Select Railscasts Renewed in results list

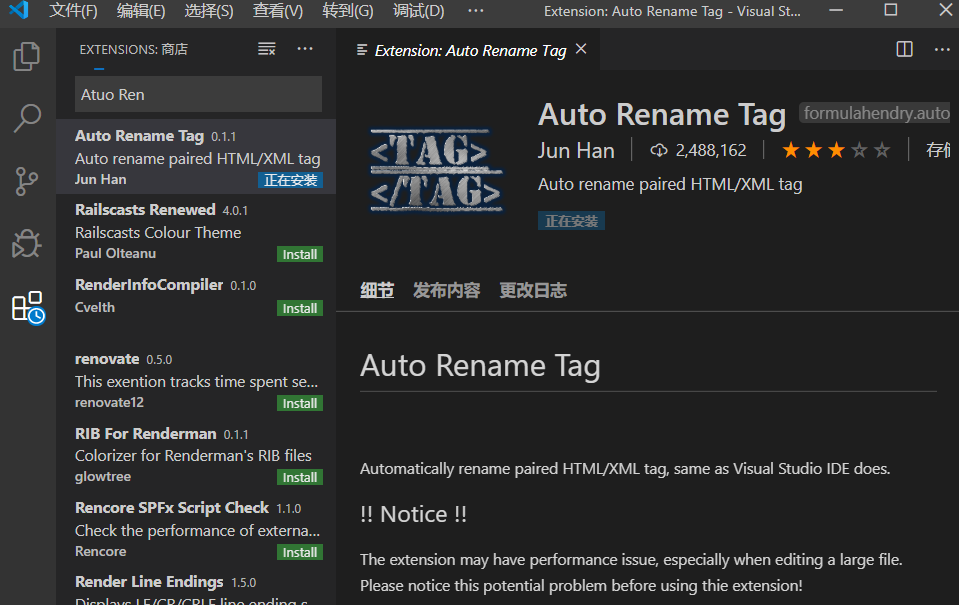196,231
